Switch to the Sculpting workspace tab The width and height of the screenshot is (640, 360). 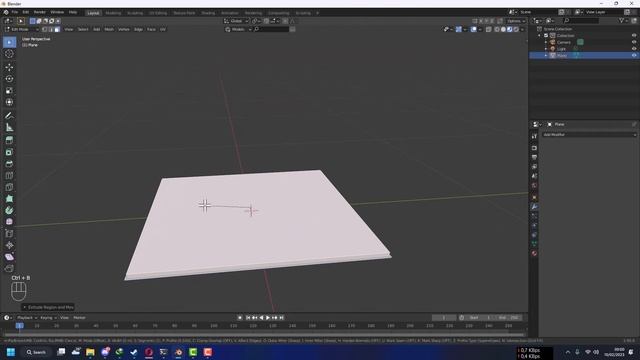(x=135, y=13)
